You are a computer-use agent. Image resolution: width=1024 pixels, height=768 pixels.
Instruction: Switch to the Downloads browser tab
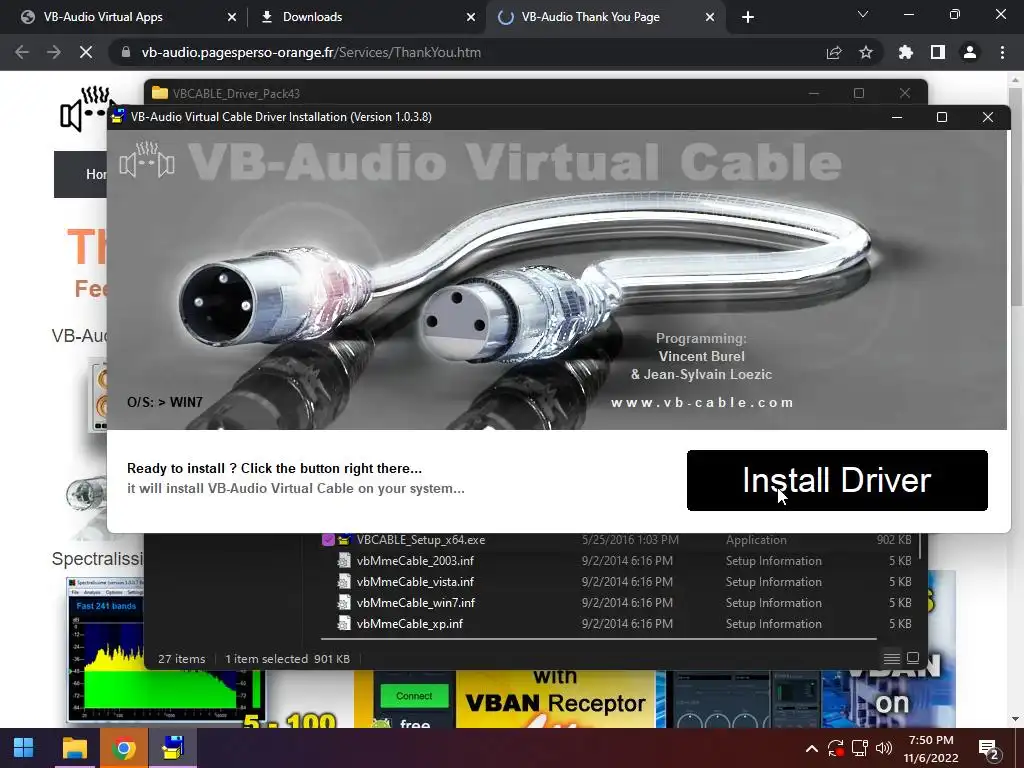pos(312,17)
